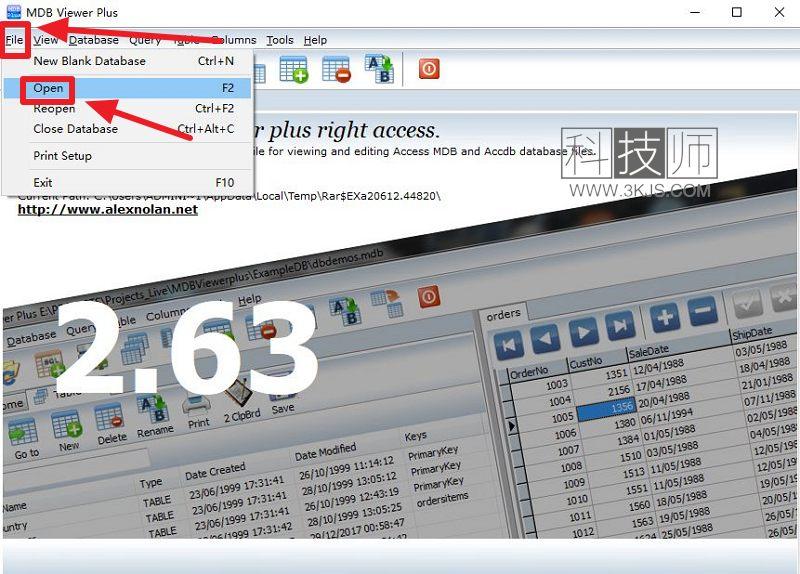Open the File menu
The width and height of the screenshot is (800, 574).
click(14, 40)
